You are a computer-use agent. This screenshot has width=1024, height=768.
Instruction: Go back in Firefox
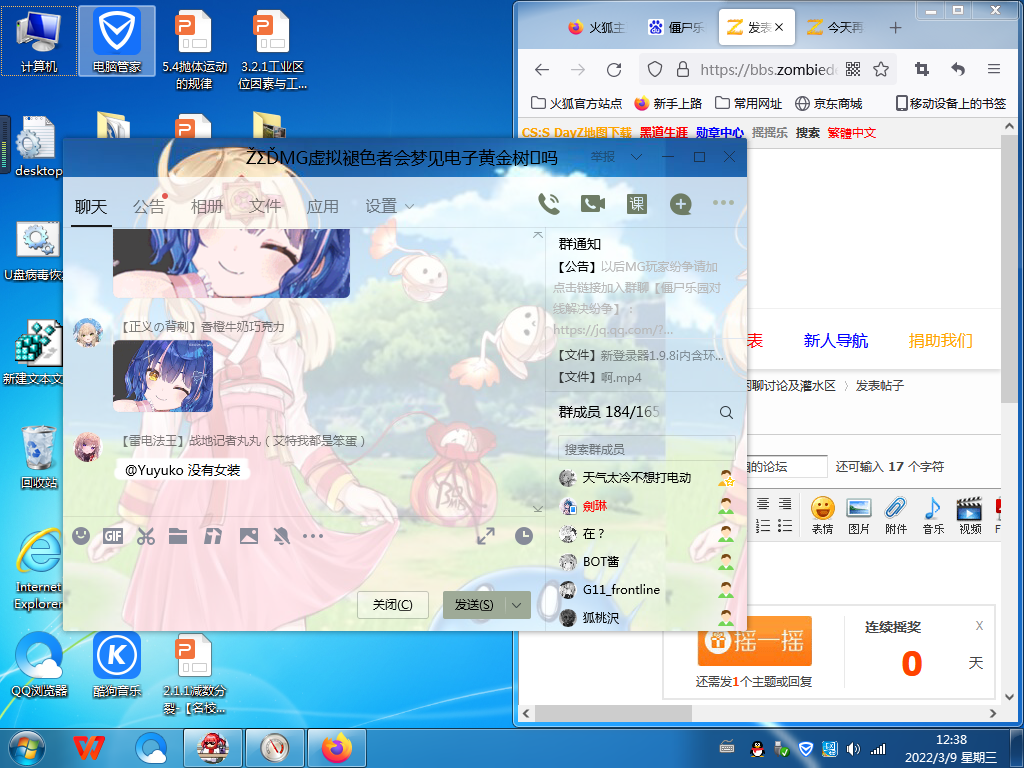(542, 69)
